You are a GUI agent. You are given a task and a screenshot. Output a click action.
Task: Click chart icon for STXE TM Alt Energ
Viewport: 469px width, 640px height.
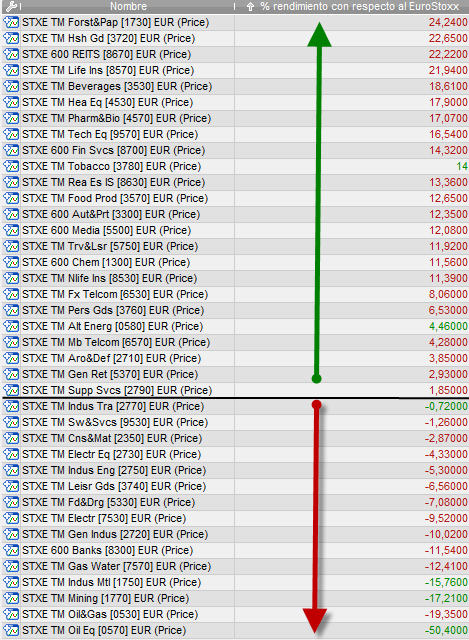tap(11, 326)
